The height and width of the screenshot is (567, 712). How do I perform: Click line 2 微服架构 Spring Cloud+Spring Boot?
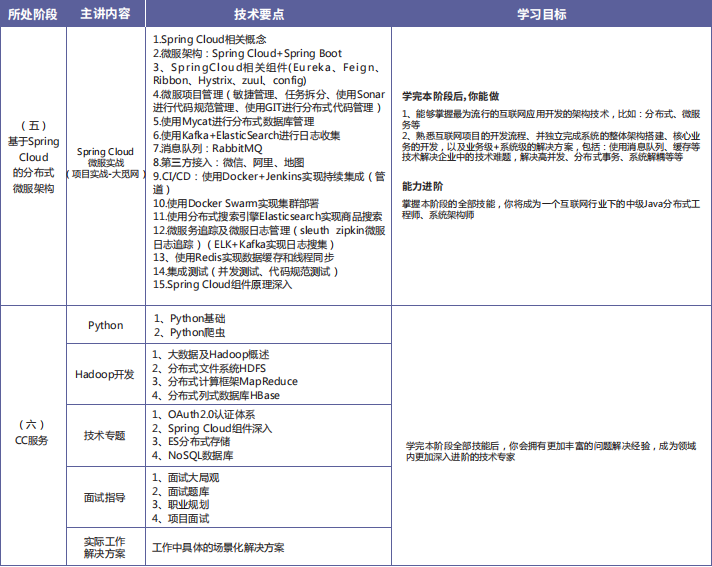247,53
